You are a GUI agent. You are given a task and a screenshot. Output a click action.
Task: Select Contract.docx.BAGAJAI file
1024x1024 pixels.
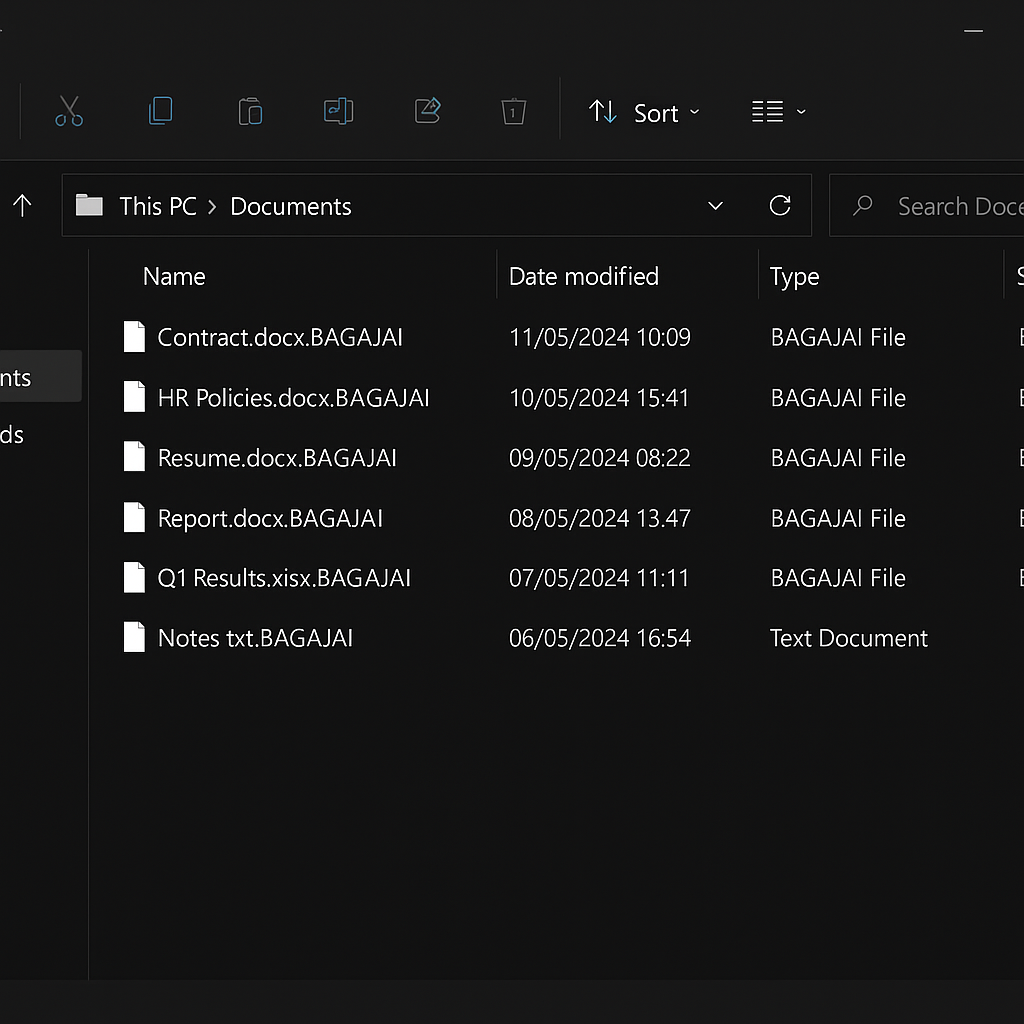coord(280,337)
